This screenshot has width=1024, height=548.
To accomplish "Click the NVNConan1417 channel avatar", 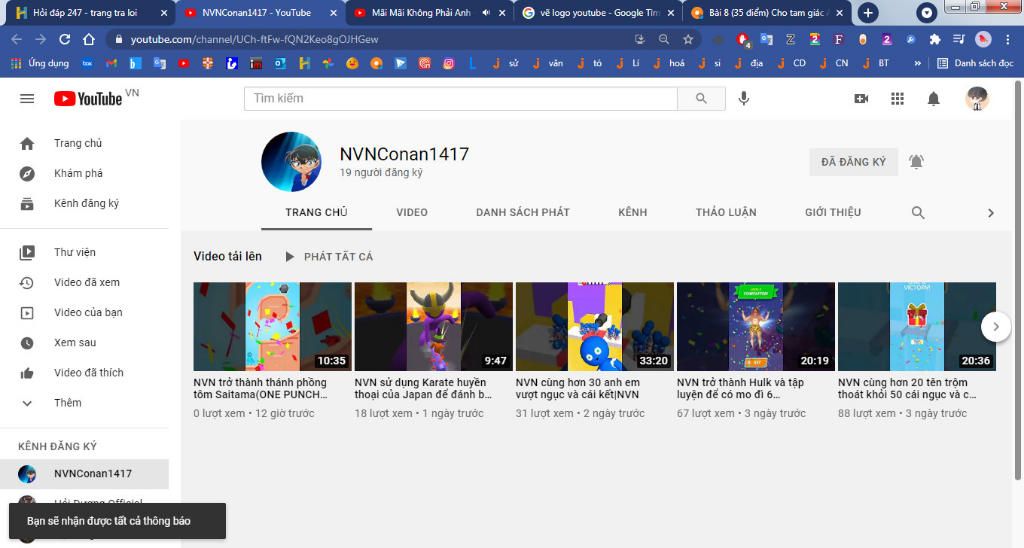I will click(291, 161).
